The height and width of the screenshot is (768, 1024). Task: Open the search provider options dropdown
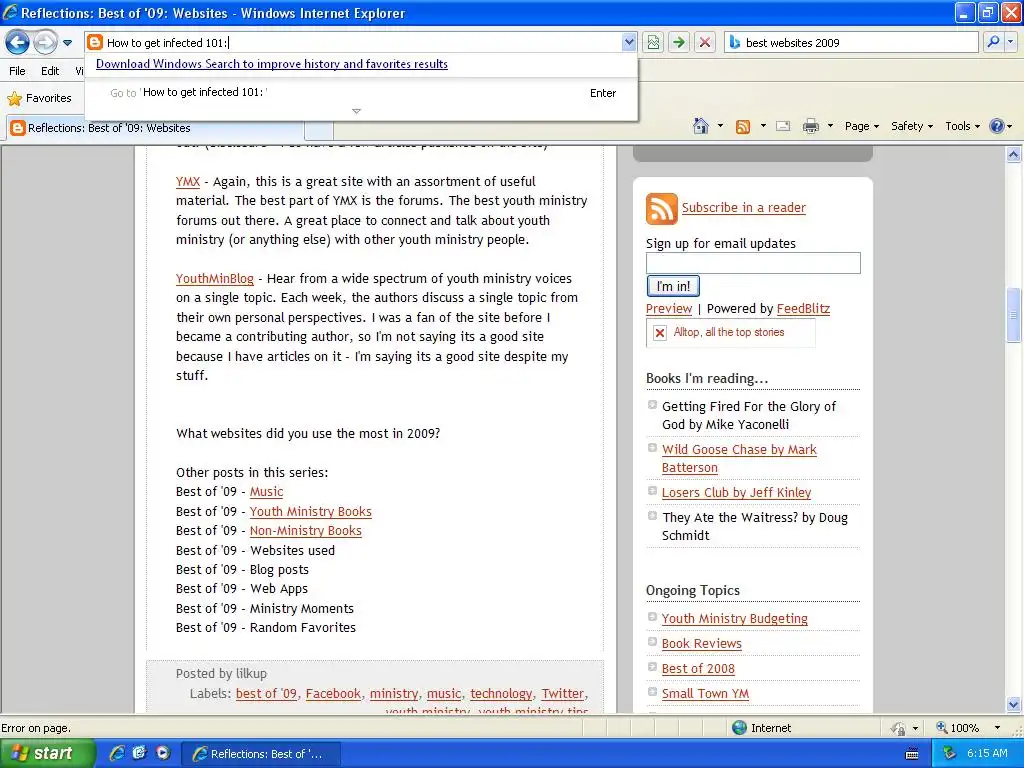[1010, 42]
